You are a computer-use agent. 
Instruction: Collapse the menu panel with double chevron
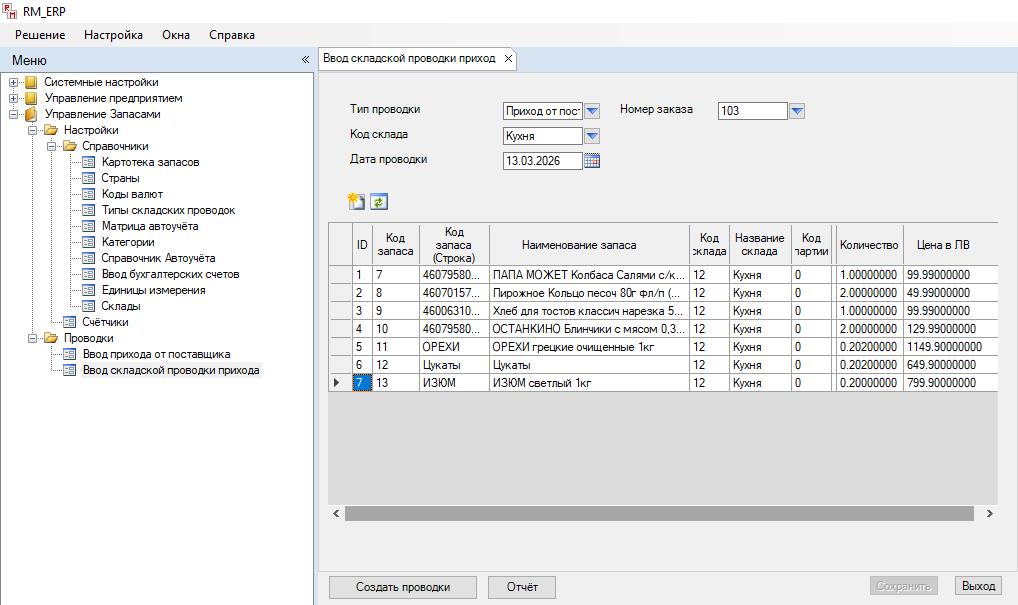click(x=305, y=60)
